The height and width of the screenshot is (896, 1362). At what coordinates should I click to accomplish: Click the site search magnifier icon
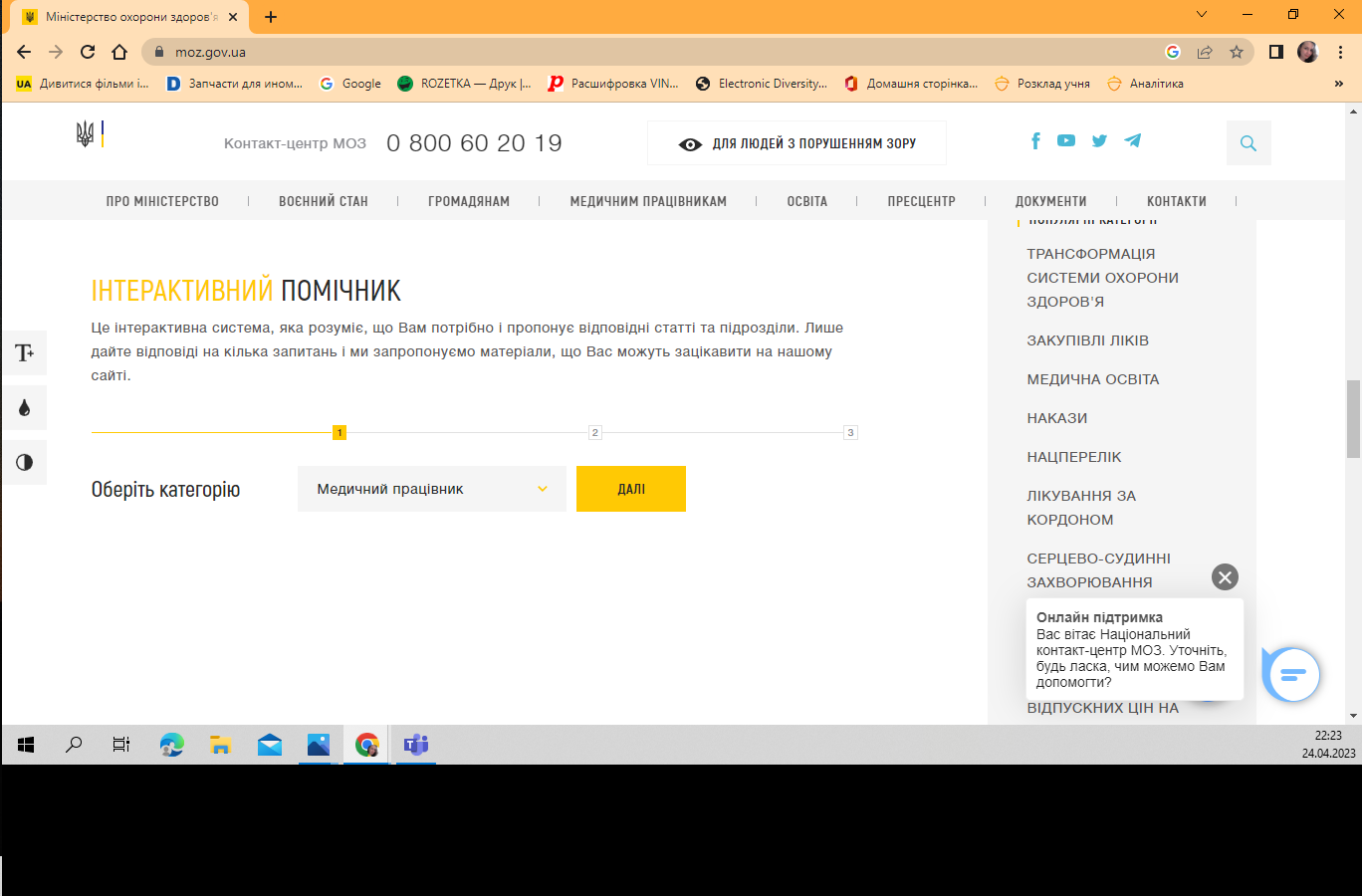tap(1248, 143)
